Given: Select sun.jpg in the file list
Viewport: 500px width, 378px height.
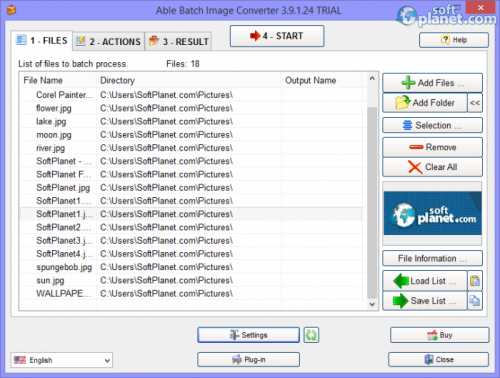Looking at the screenshot, I should click(x=191, y=280).
